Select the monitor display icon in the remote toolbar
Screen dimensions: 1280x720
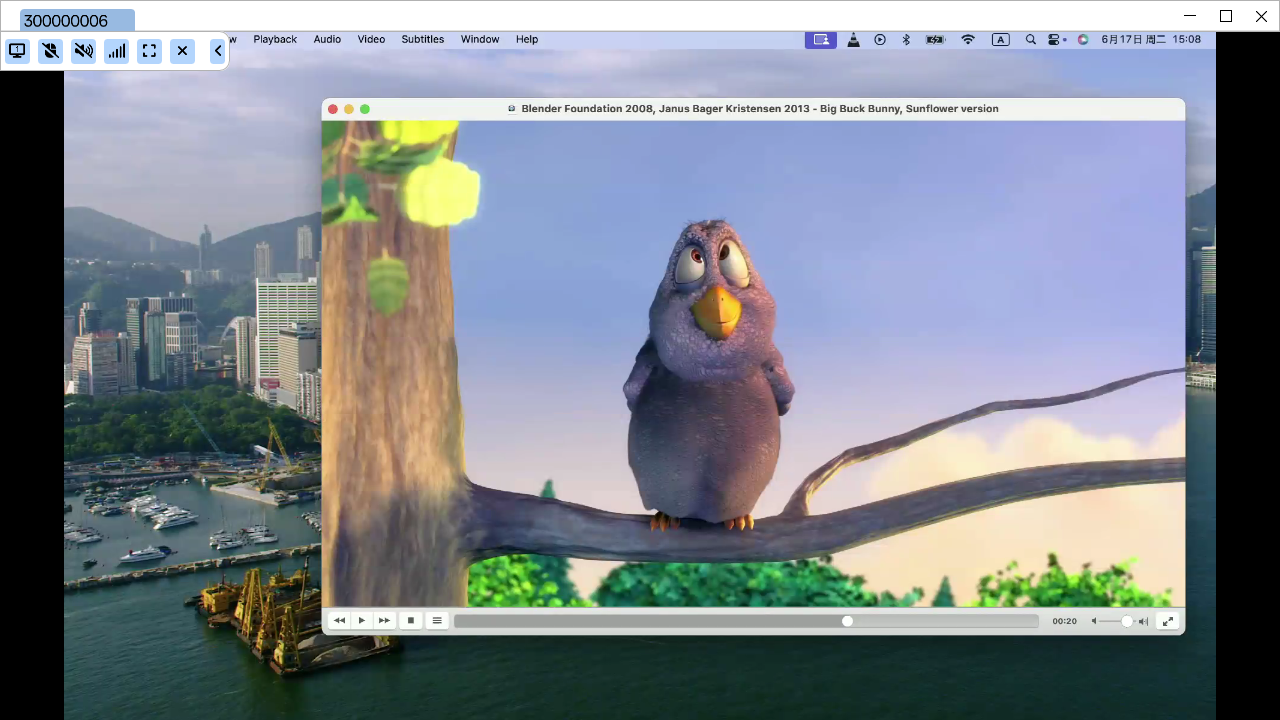[x=17, y=51]
